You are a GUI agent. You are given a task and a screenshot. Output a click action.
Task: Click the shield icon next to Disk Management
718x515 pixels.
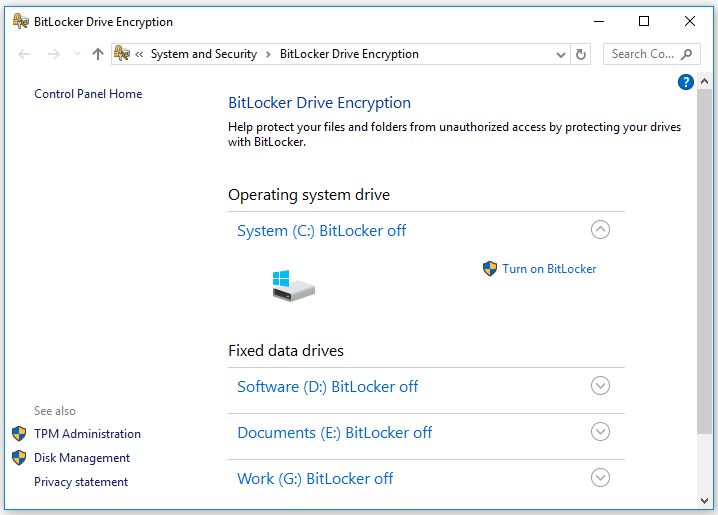pos(19,457)
